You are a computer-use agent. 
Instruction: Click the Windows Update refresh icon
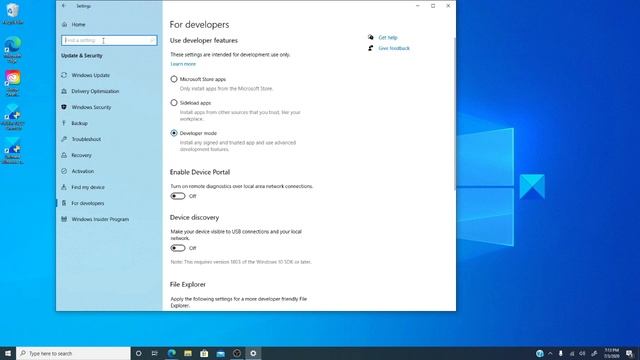64,75
